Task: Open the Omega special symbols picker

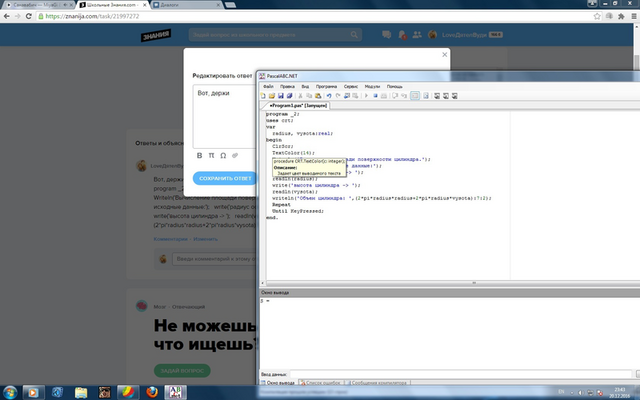Action: (223, 155)
